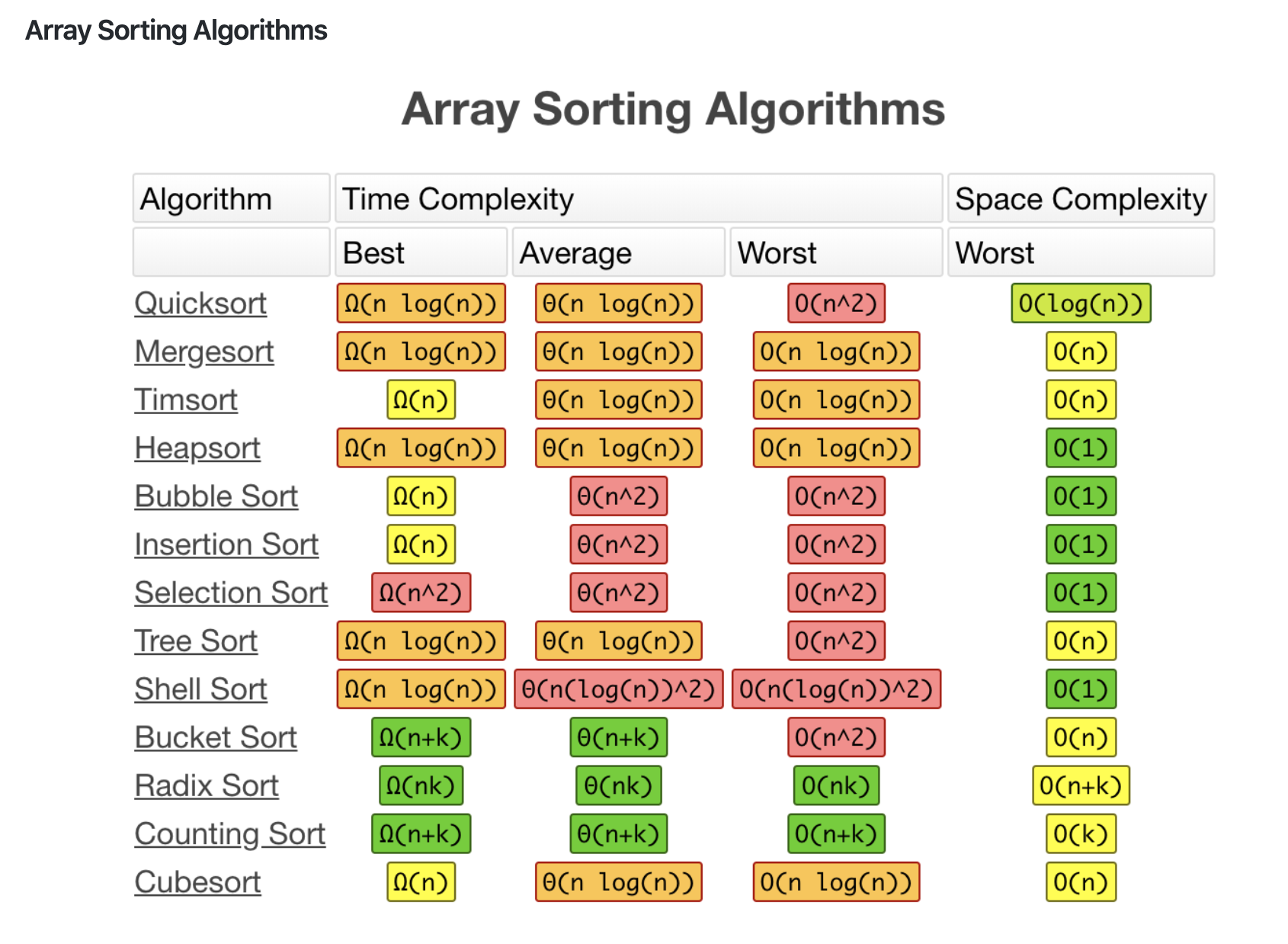Click the Bubble Sort link
The height and width of the screenshot is (944, 1288).
pyautogui.click(x=216, y=496)
